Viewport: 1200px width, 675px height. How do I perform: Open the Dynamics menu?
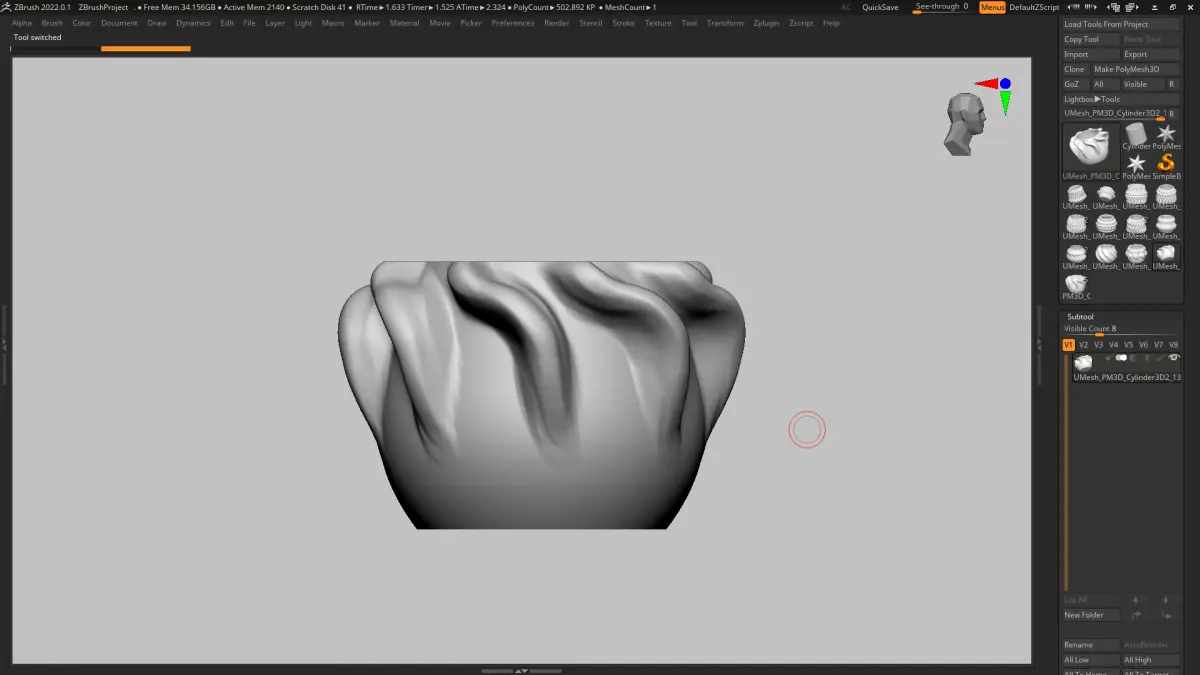tap(193, 23)
